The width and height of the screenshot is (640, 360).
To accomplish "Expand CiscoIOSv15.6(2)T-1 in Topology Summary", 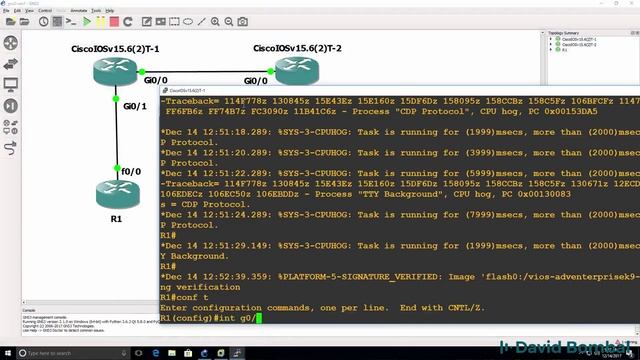I will (551, 39).
